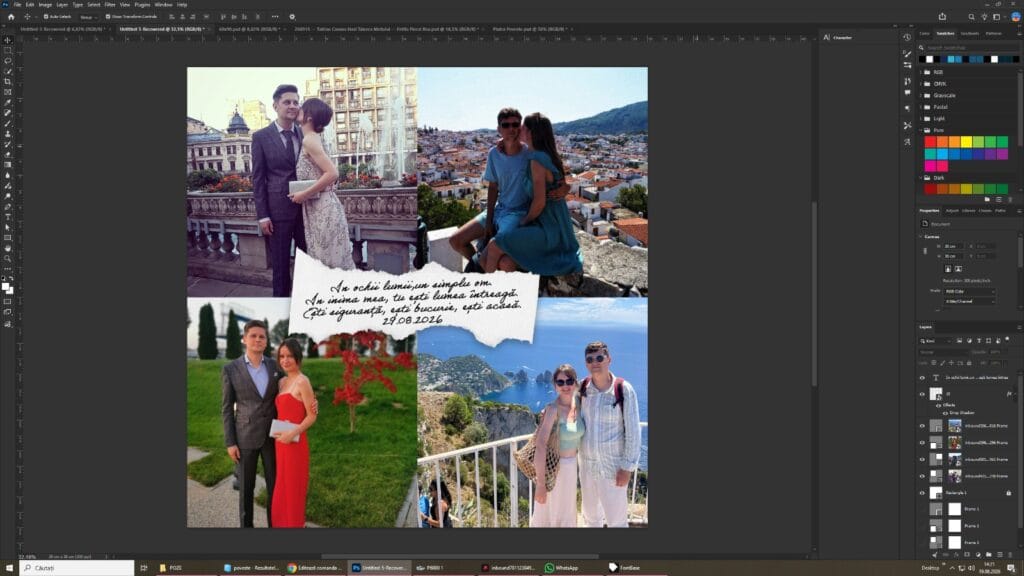Click the Home icon in the options bar

[x=11, y=17]
